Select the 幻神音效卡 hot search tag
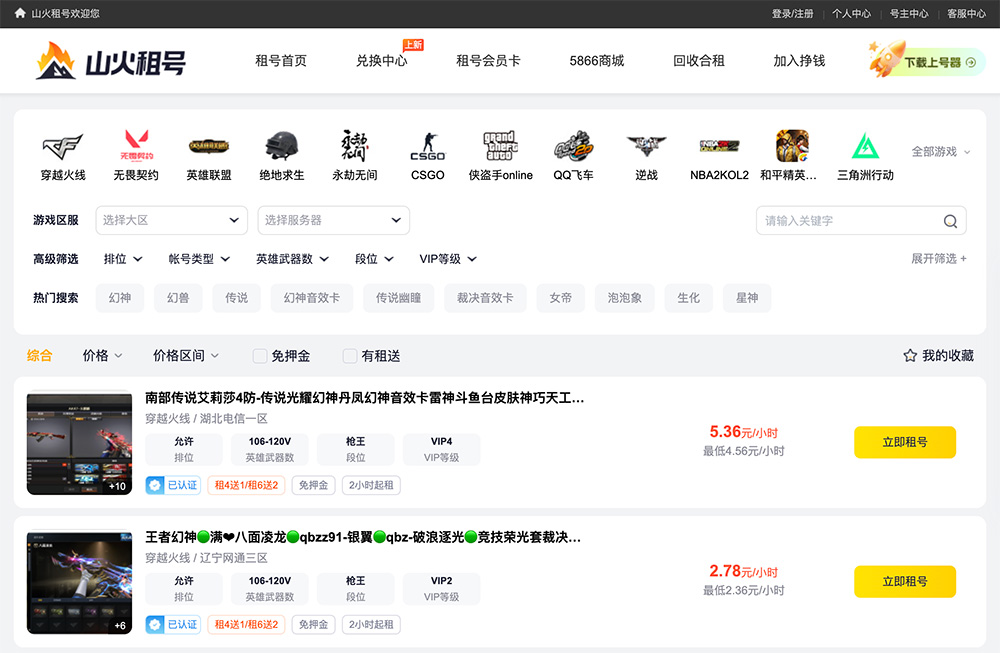Image resolution: width=1000 pixels, height=653 pixels. tap(312, 298)
